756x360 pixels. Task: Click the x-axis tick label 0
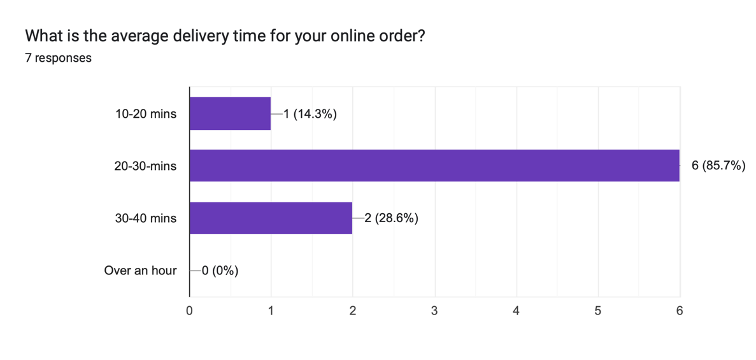[x=189, y=311]
